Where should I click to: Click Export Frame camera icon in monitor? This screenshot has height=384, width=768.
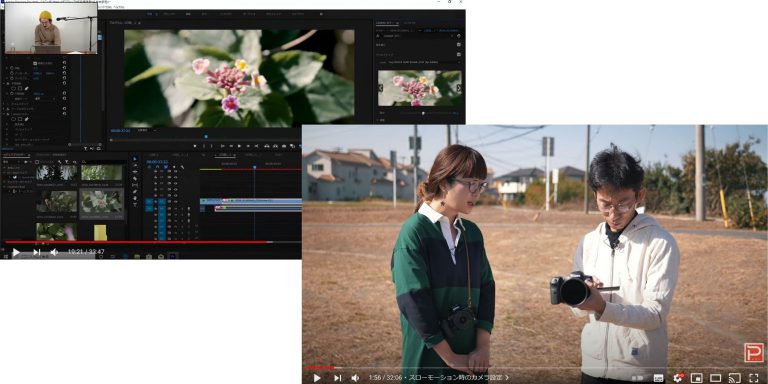tap(284, 146)
